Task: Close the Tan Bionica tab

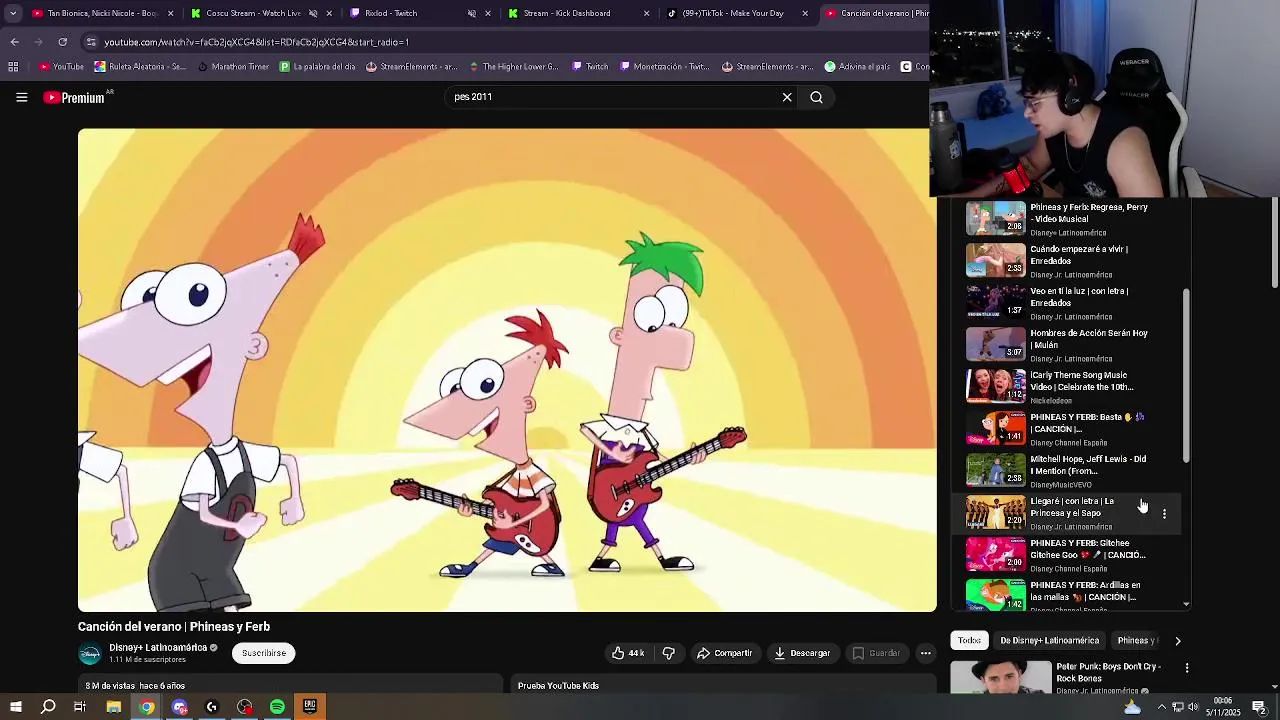Action: tap(171, 13)
